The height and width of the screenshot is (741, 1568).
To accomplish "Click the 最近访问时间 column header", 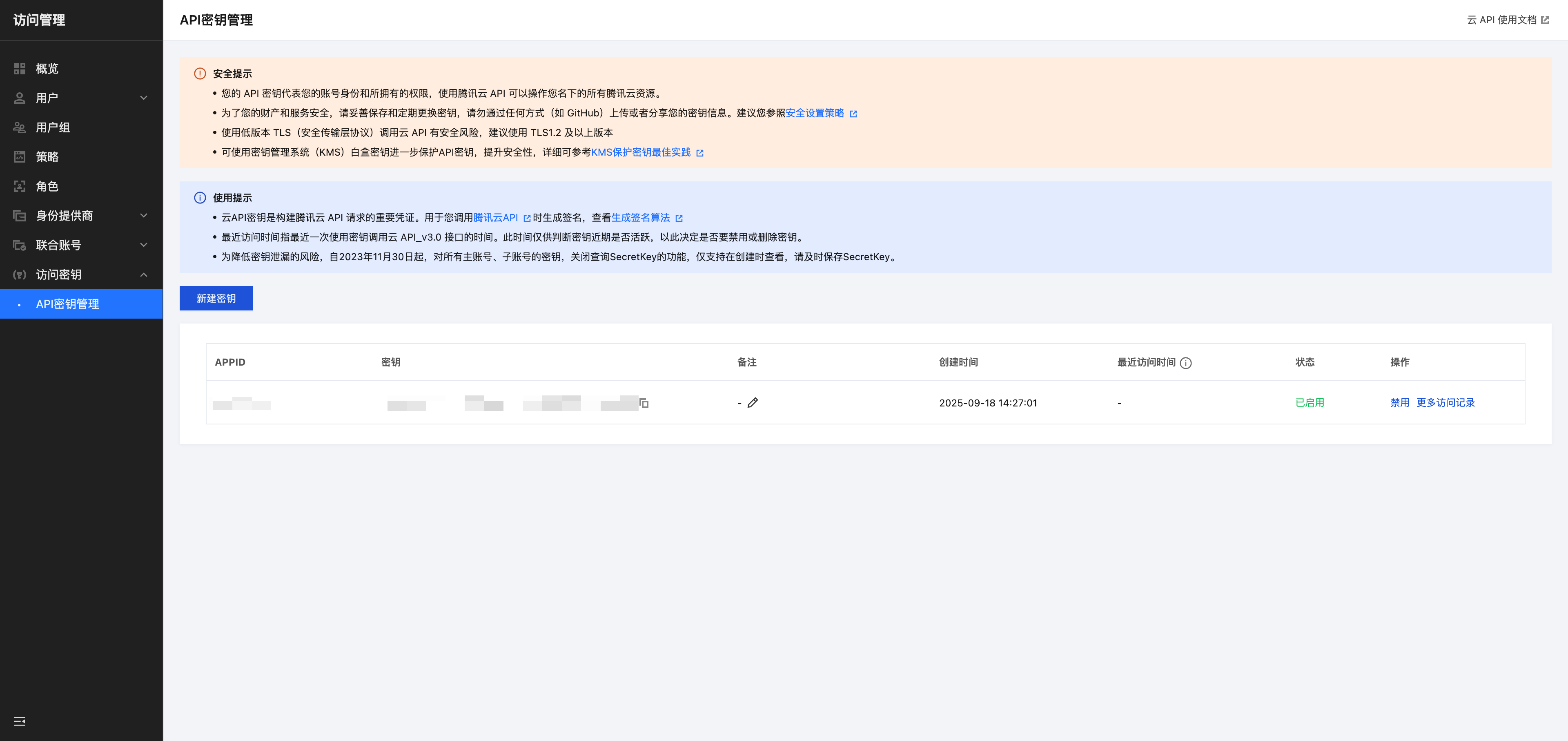I will coord(1146,362).
